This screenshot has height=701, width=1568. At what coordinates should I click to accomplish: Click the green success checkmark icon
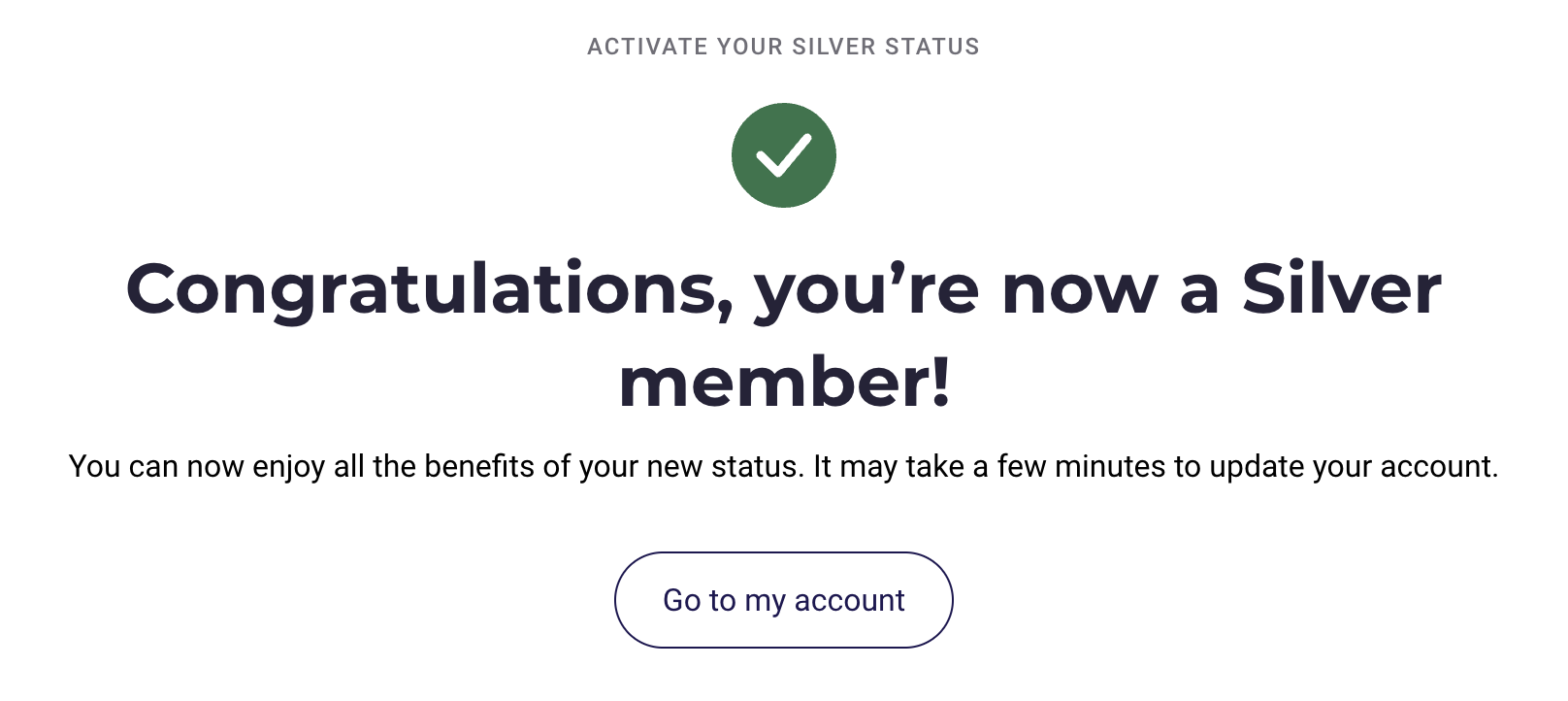(x=783, y=155)
